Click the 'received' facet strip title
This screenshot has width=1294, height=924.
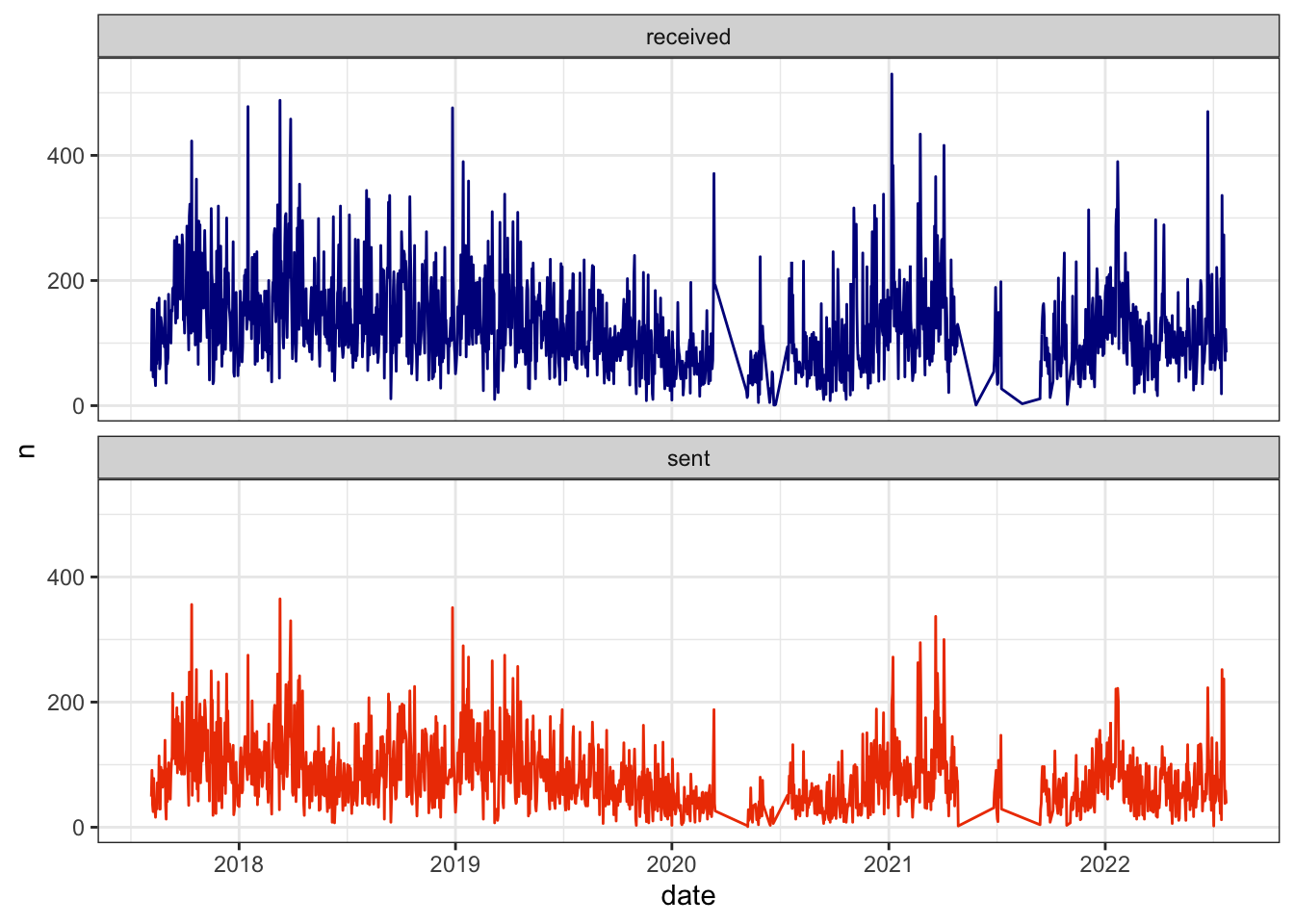pos(688,37)
